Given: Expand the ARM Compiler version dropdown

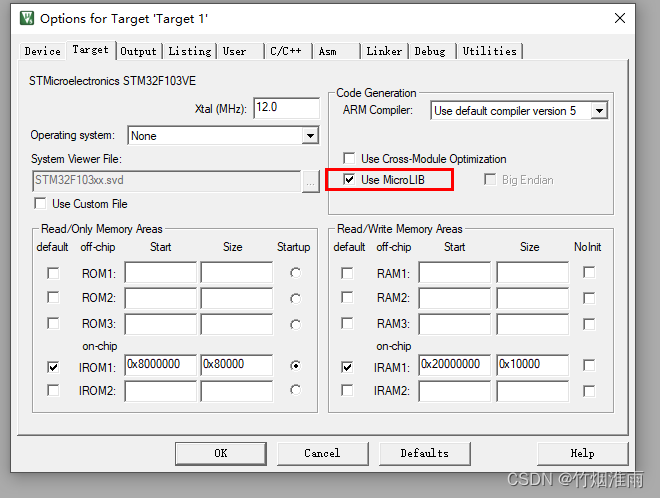Looking at the screenshot, I should pos(599,111).
